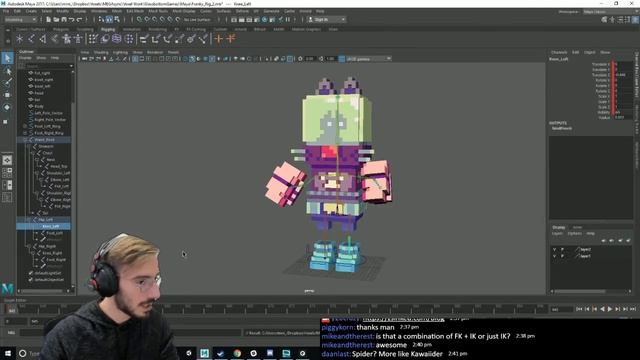Toggle playback P of layer2
Image resolution: width=640 pixels, height=360 pixels.
click(562, 249)
